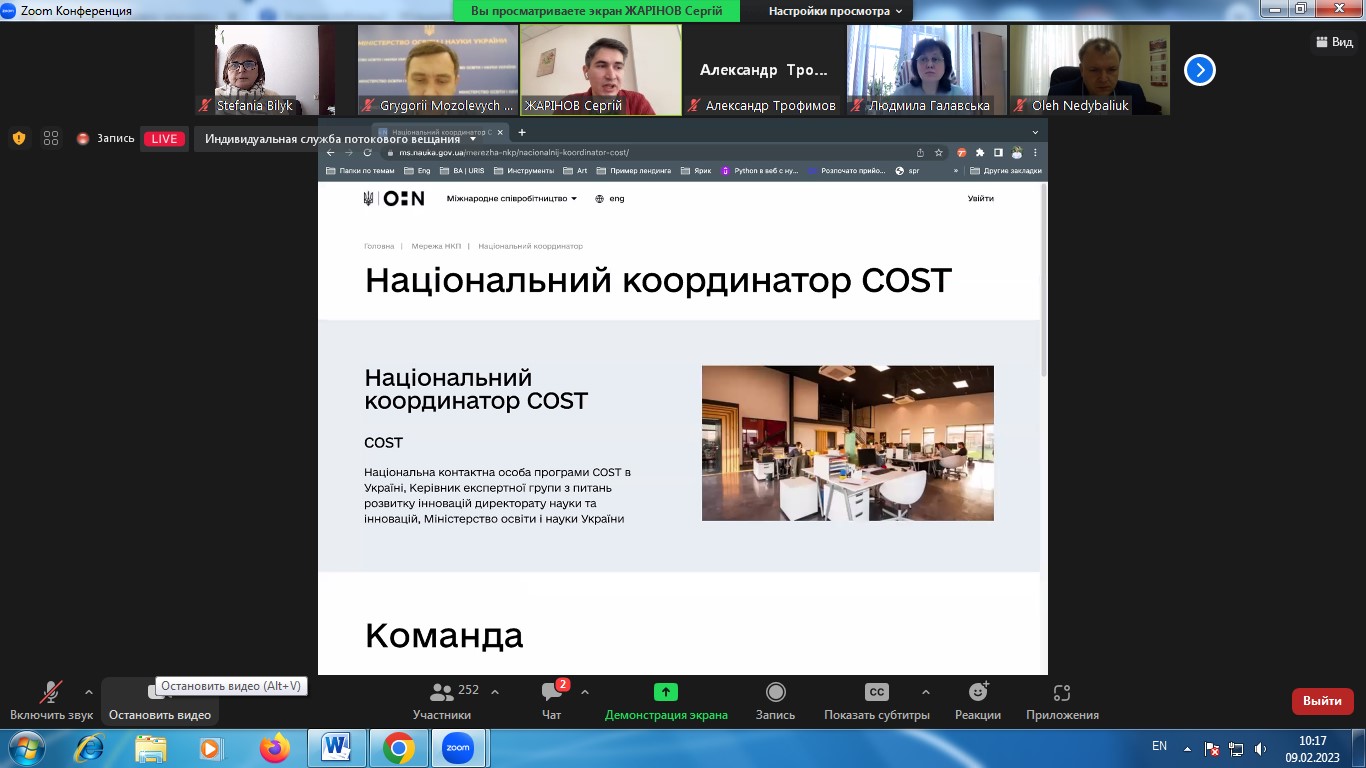Open Инструменты bookmark folder

(524, 171)
